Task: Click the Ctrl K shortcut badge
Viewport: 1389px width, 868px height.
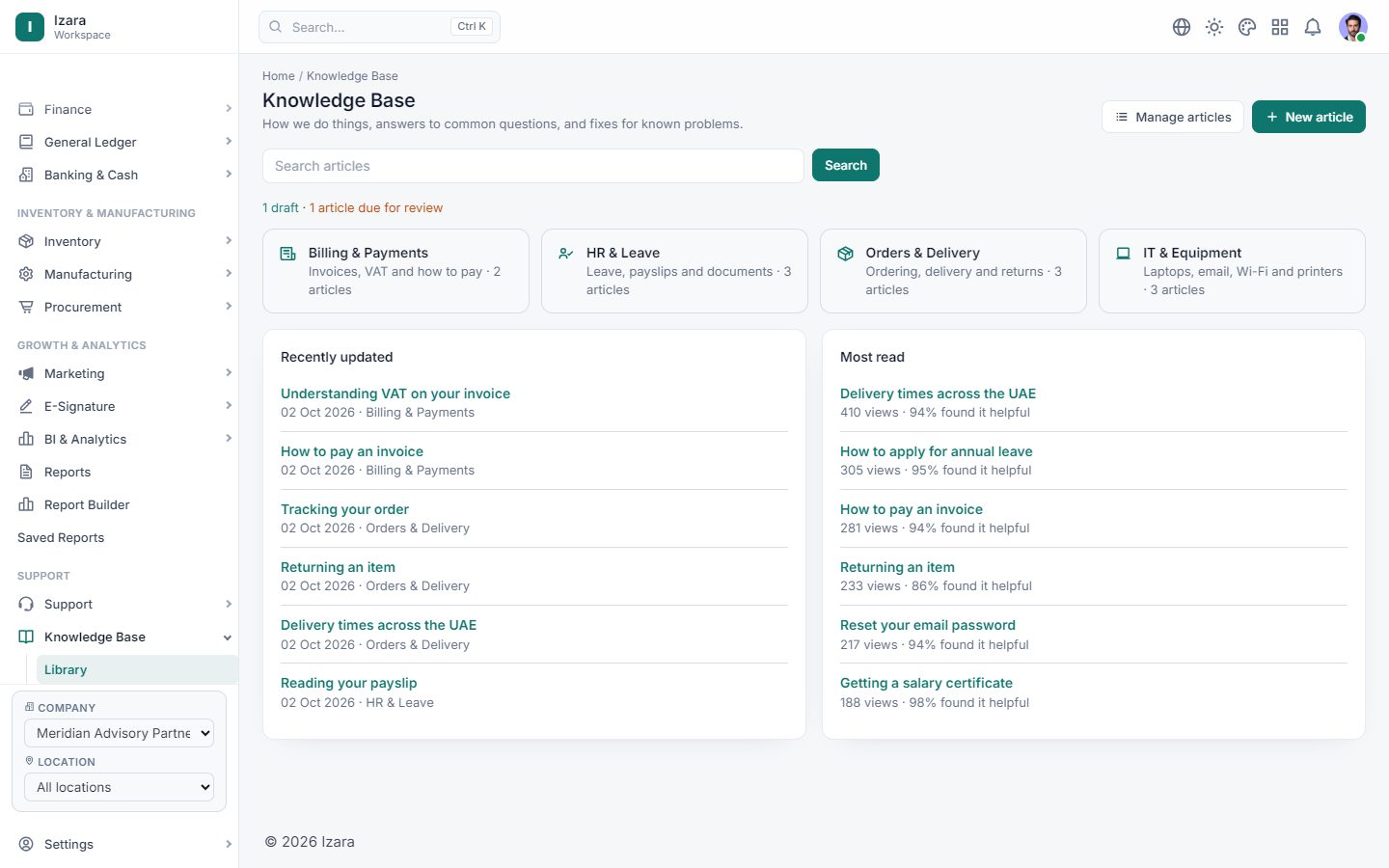Action: click(x=472, y=27)
